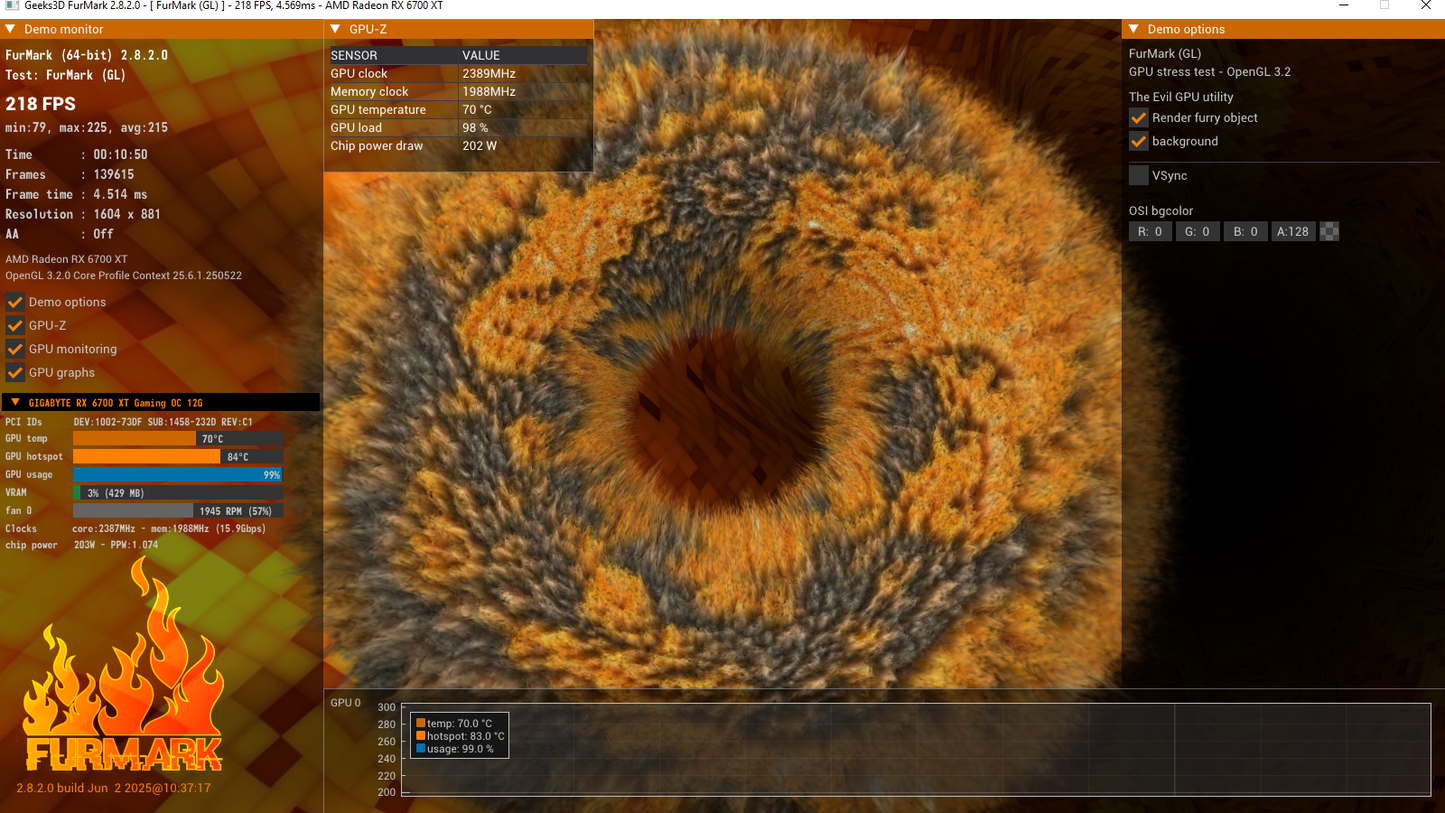Image resolution: width=1445 pixels, height=813 pixels.
Task: Collapse the Demo monitor panel triangle
Action: tap(11, 30)
